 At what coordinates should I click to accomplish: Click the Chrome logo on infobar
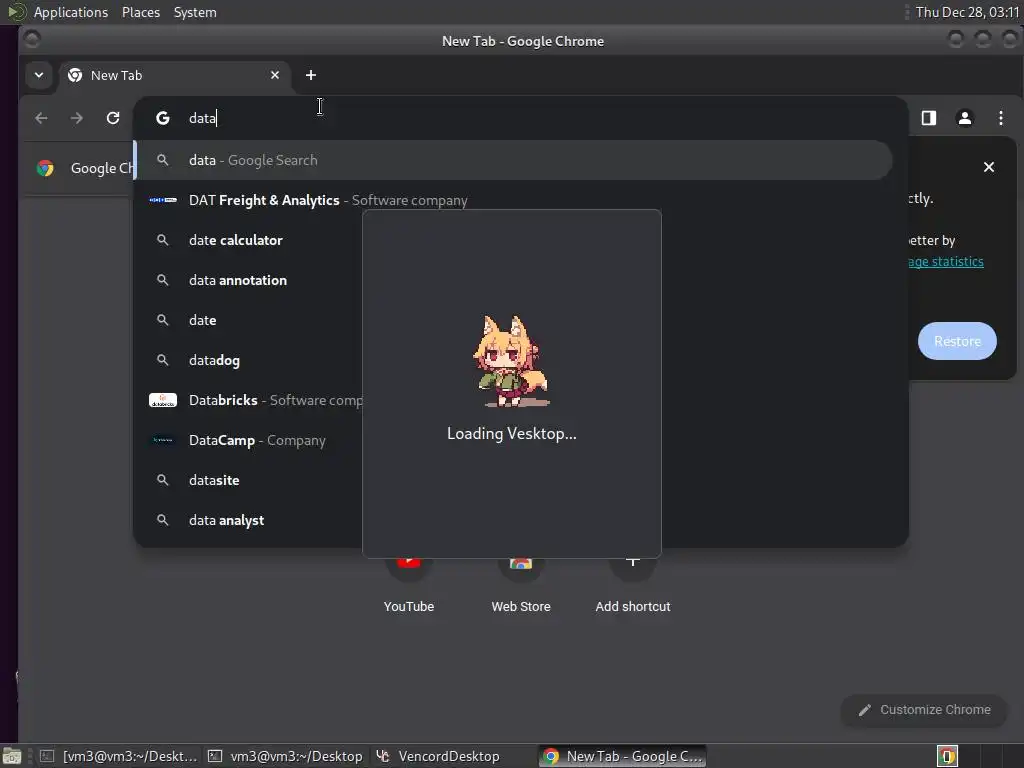45,168
